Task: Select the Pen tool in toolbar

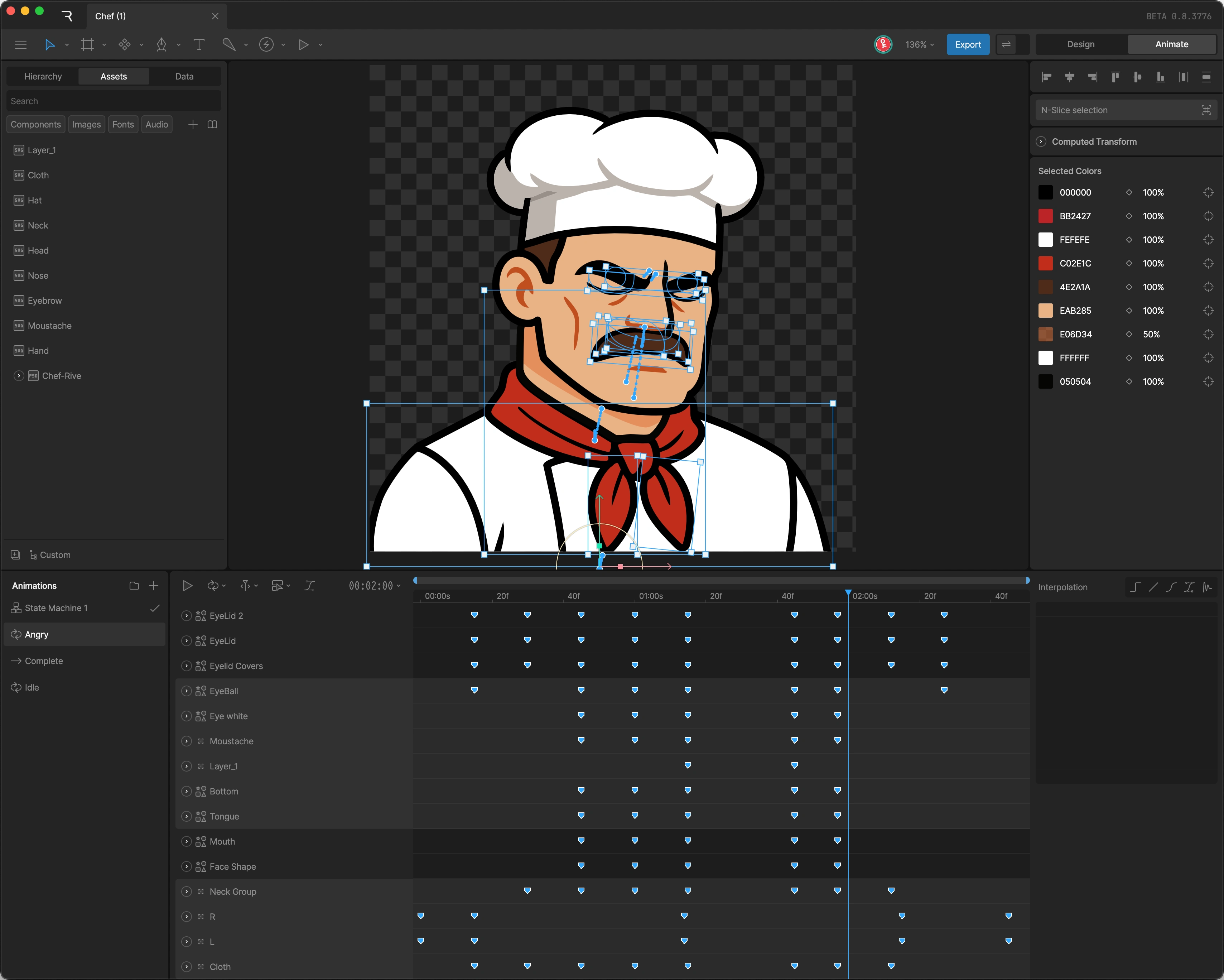Action: 161,44
